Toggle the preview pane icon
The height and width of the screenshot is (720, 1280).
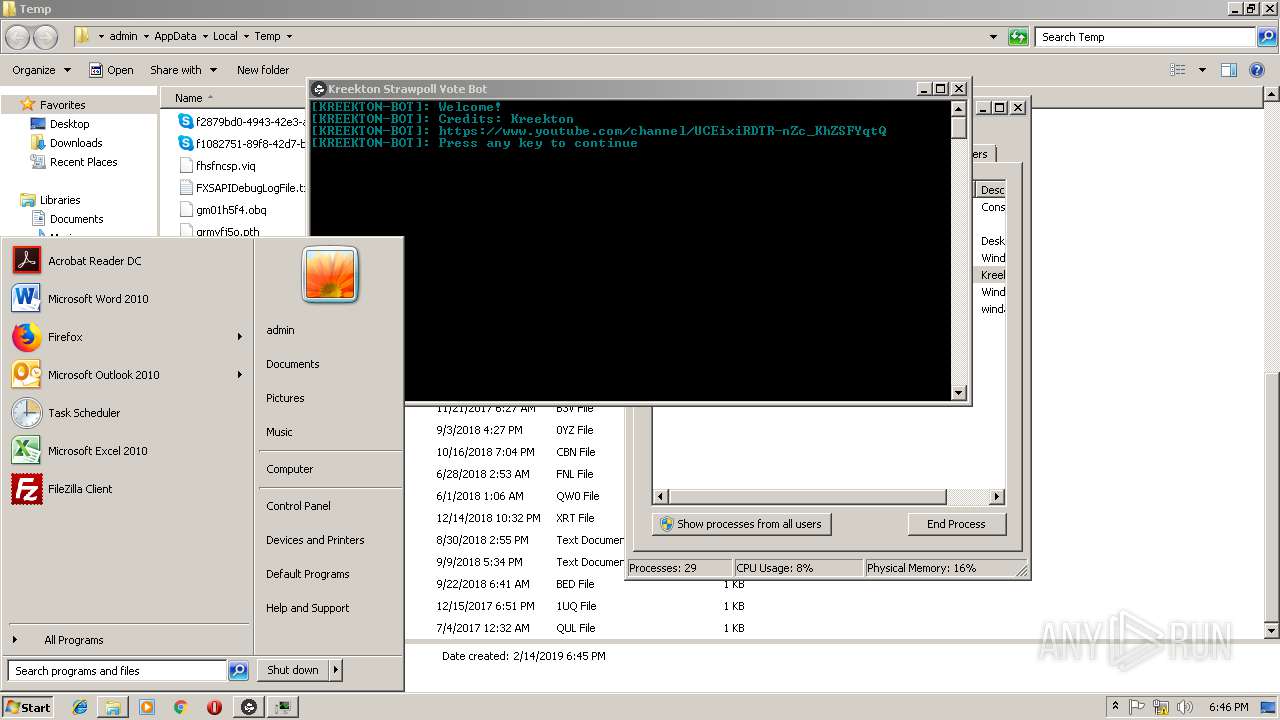pos(1229,70)
